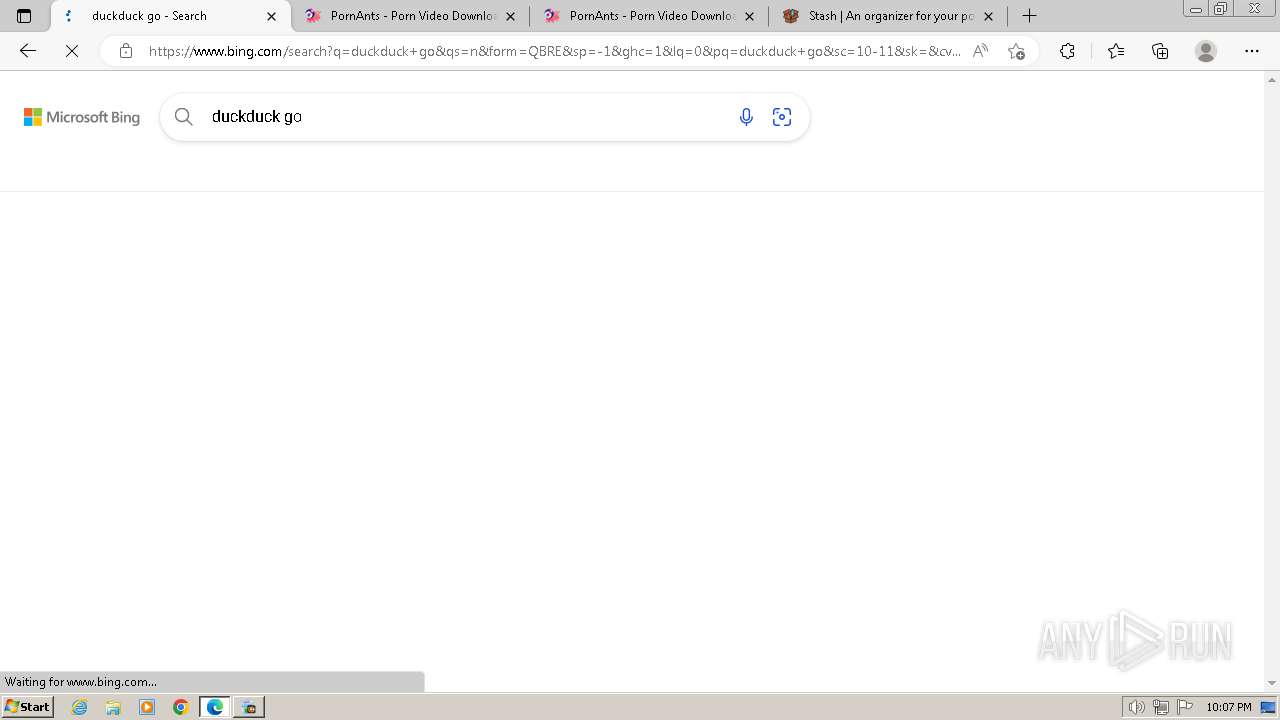Viewport: 1280px width, 720px height.
Task: Open the Favorites list
Action: [1116, 51]
